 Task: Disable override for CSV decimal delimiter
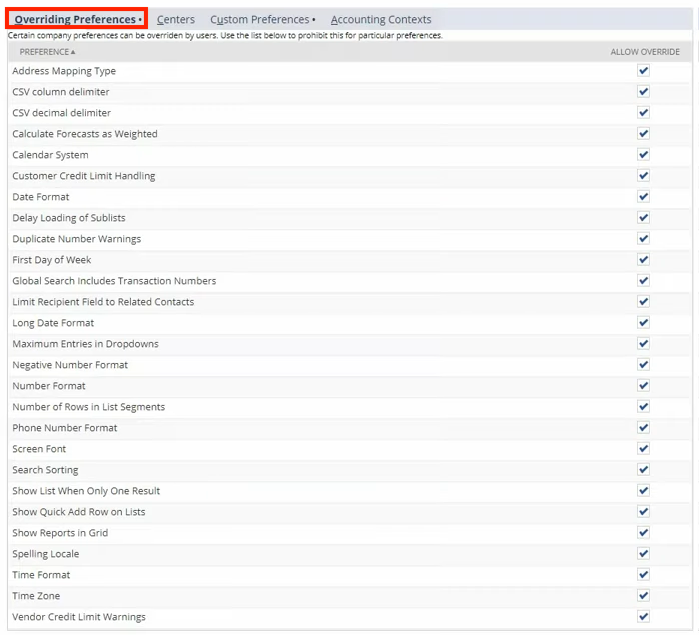(643, 112)
